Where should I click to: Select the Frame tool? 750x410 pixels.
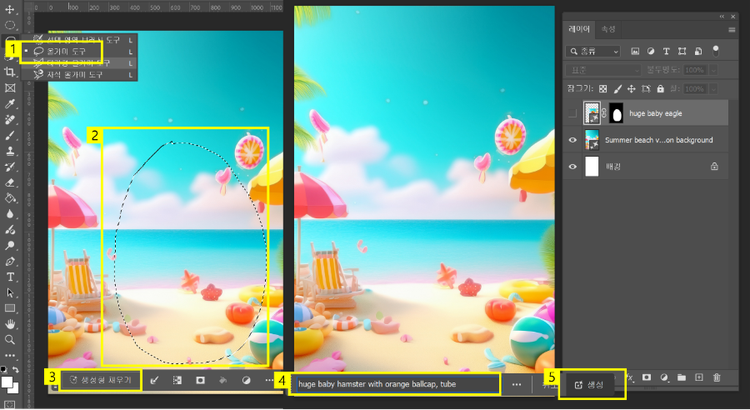[x=10, y=88]
